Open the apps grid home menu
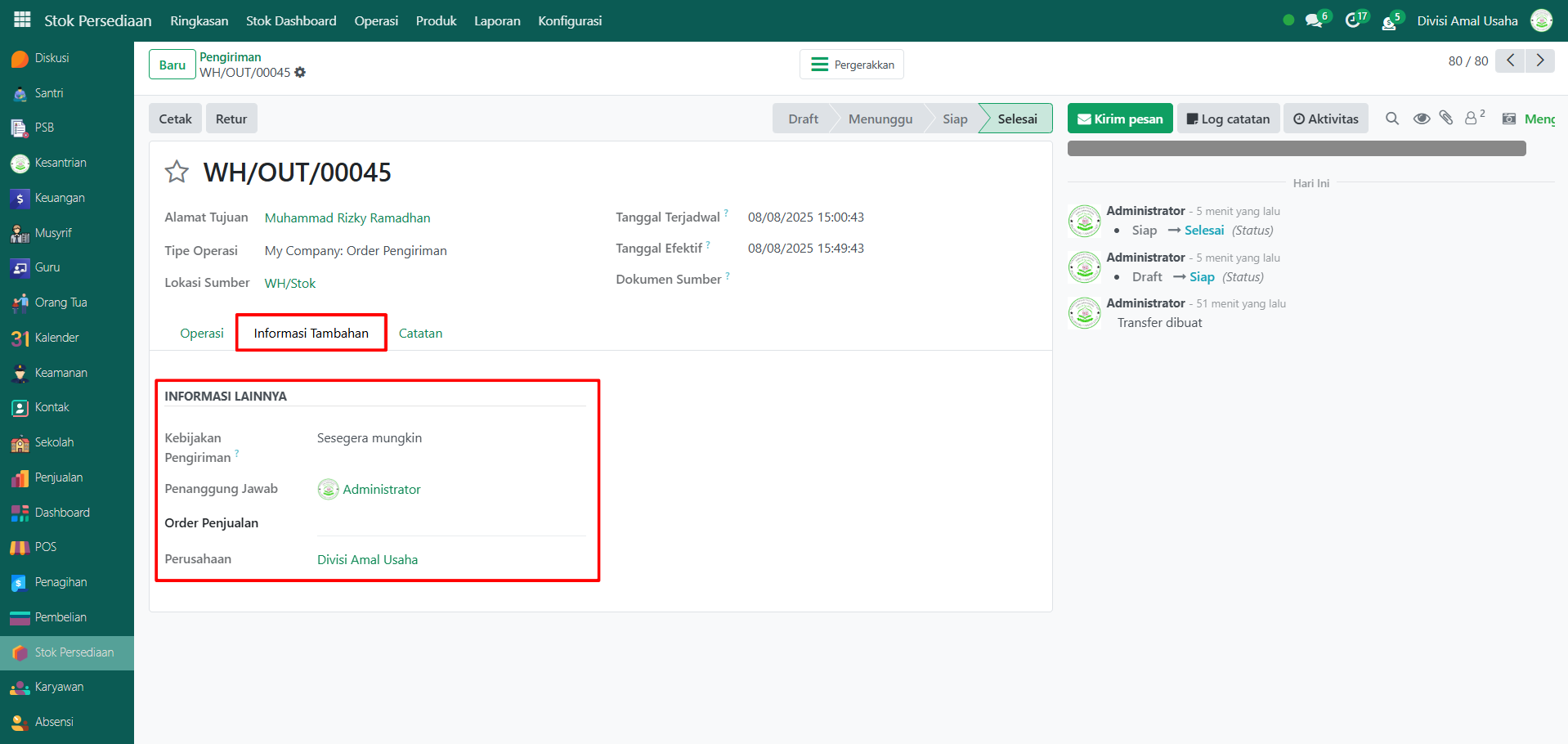Viewport: 1568px width, 744px height. pos(22,20)
